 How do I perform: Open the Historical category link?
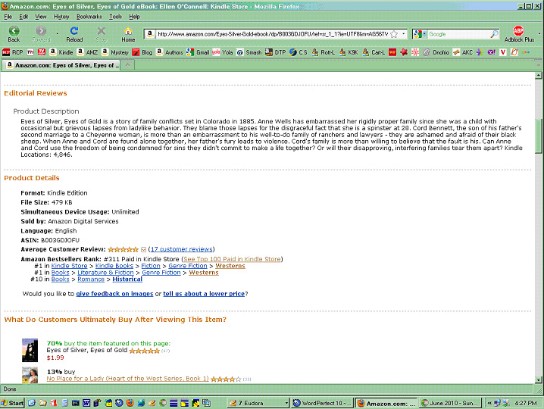[x=127, y=279]
